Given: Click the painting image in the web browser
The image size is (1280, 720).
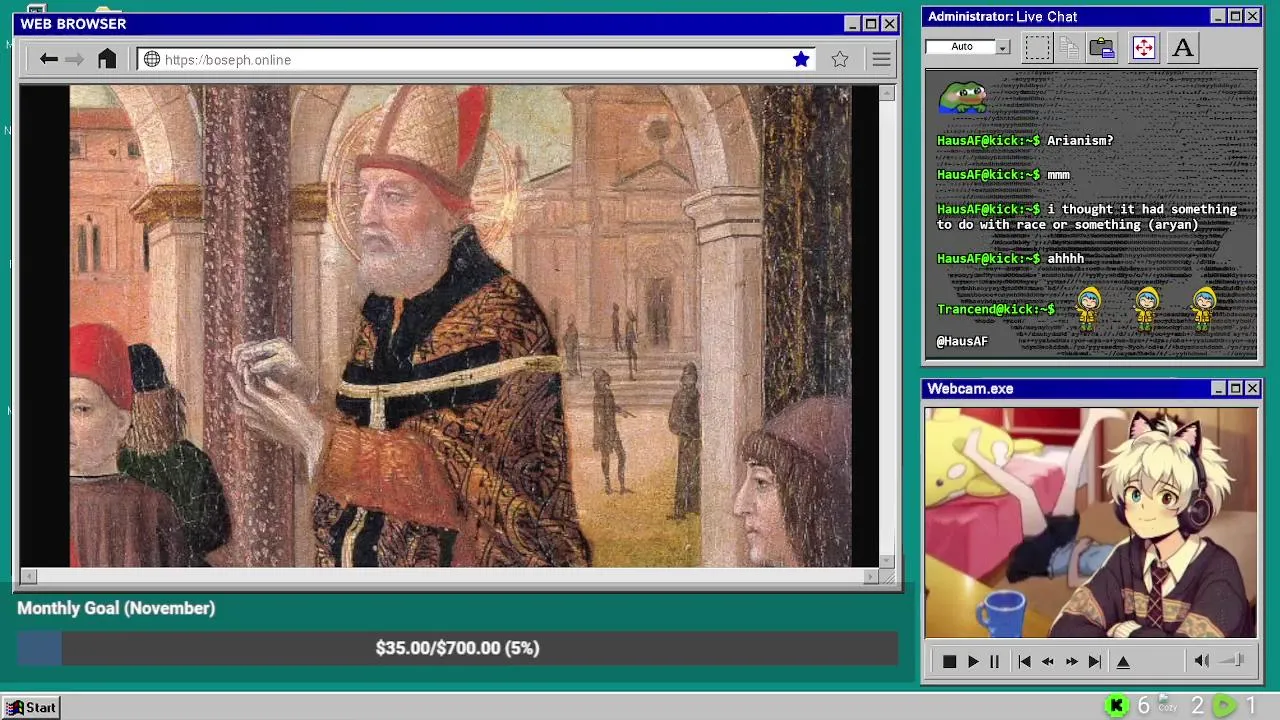Looking at the screenshot, I should [x=460, y=326].
